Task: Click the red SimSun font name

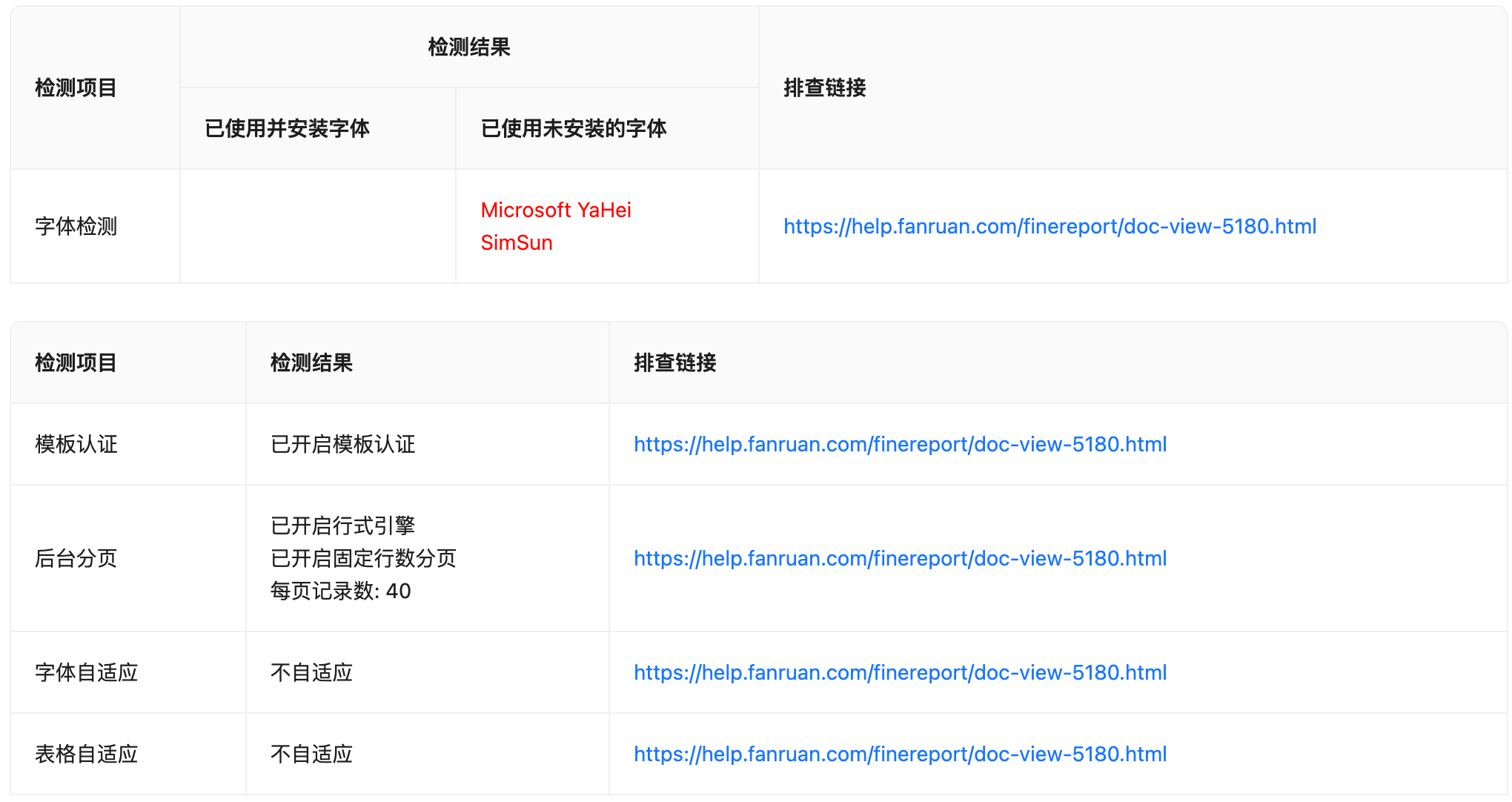Action: (517, 242)
